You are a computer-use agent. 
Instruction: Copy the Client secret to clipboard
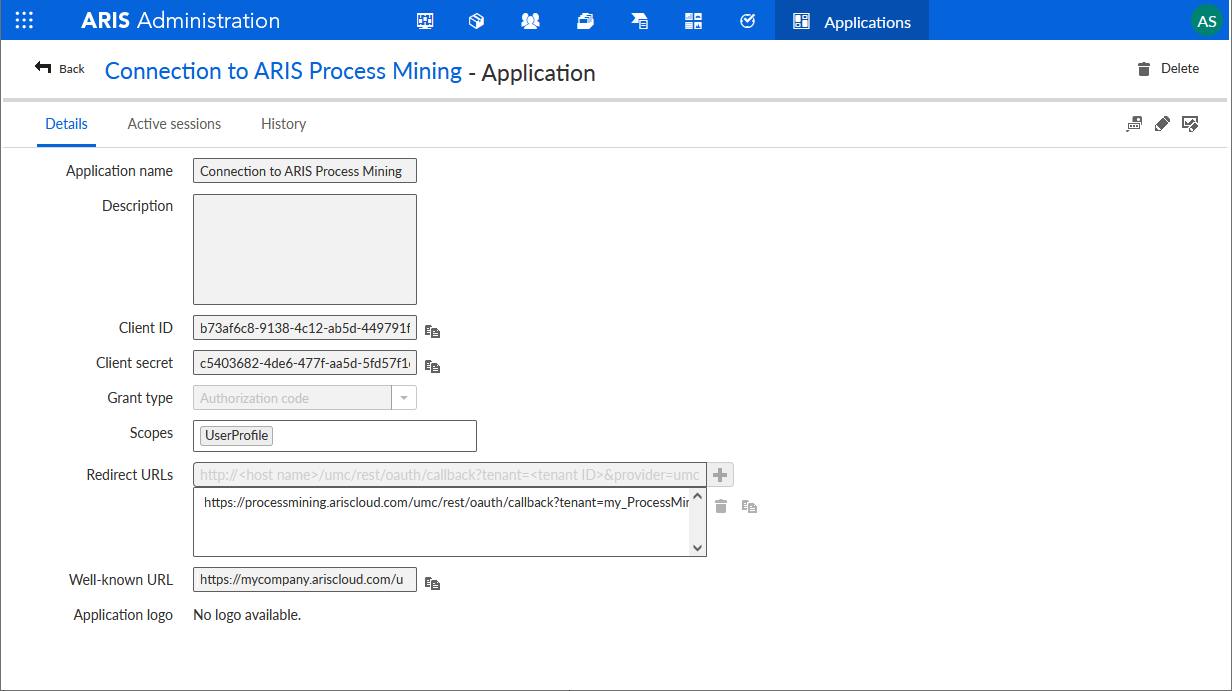[x=432, y=366]
